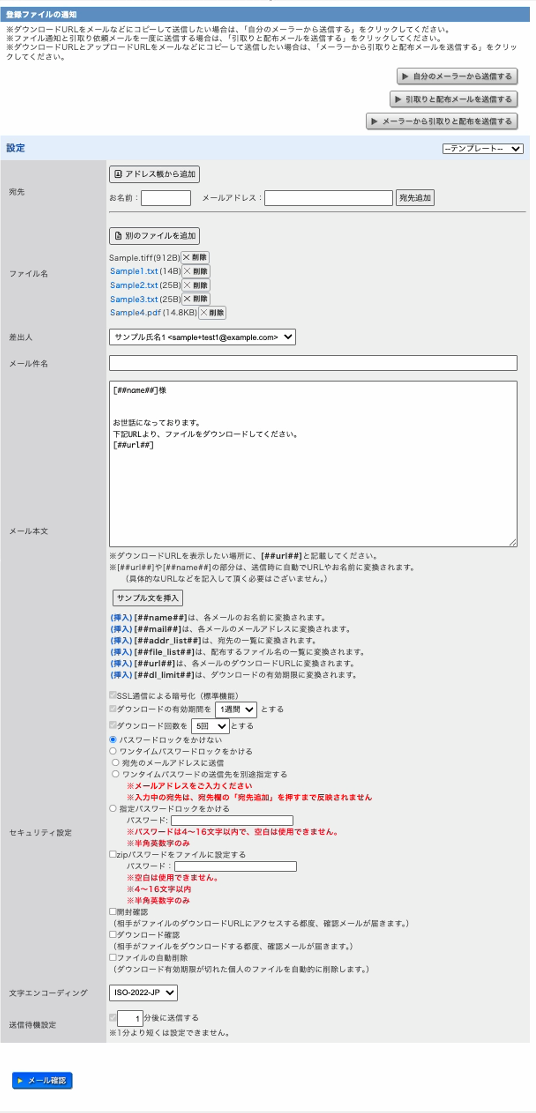Click the resize grip of メール本文 textarea
The height and width of the screenshot is (1113, 536).
(x=513, y=542)
